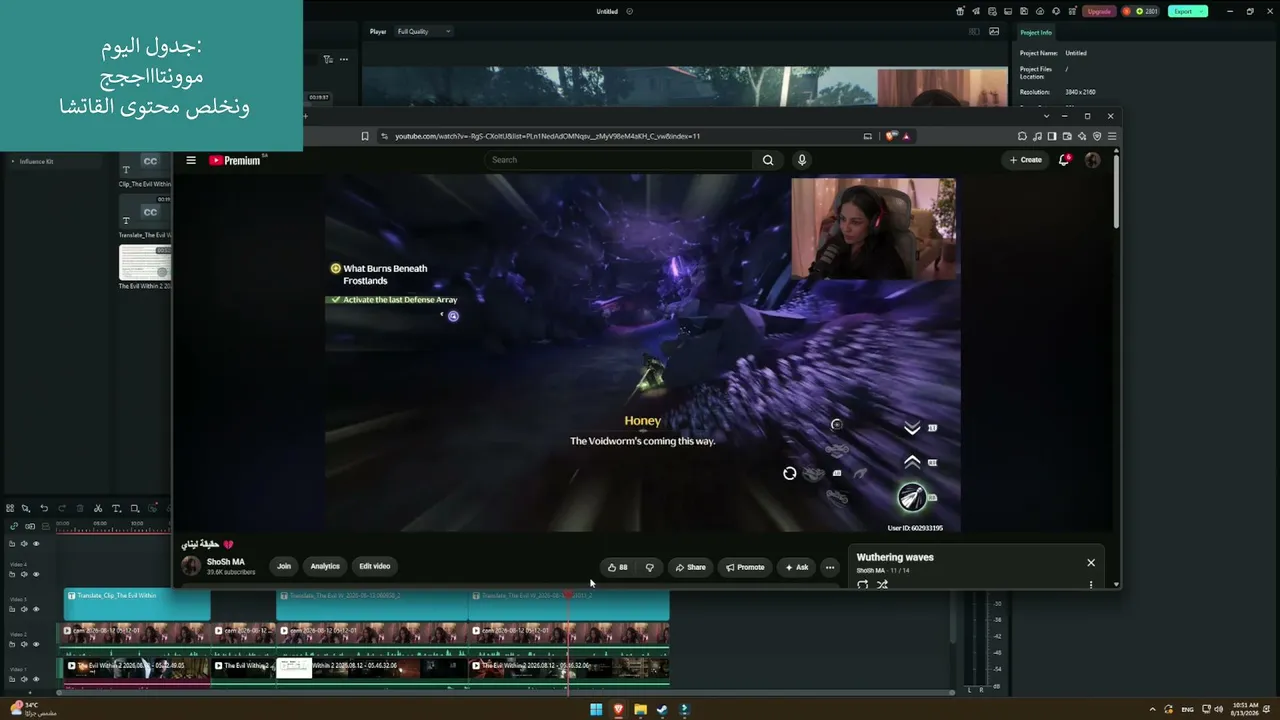This screenshot has height=720, width=1280.
Task: Toggle timeline link icon above the tracks
Action: [14, 525]
